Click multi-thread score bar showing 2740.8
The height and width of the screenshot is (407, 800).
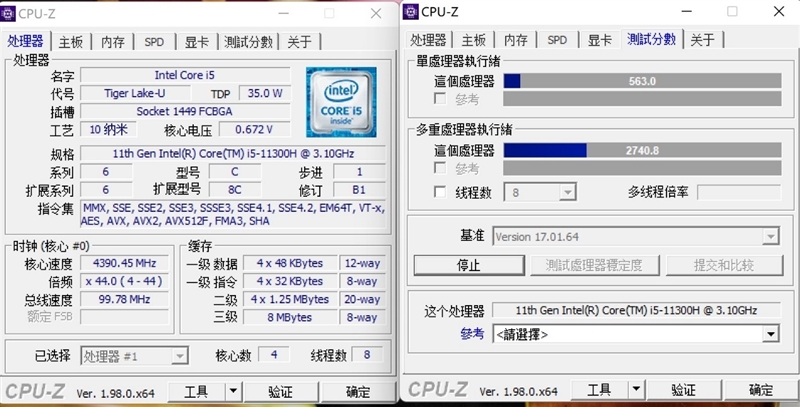642,150
